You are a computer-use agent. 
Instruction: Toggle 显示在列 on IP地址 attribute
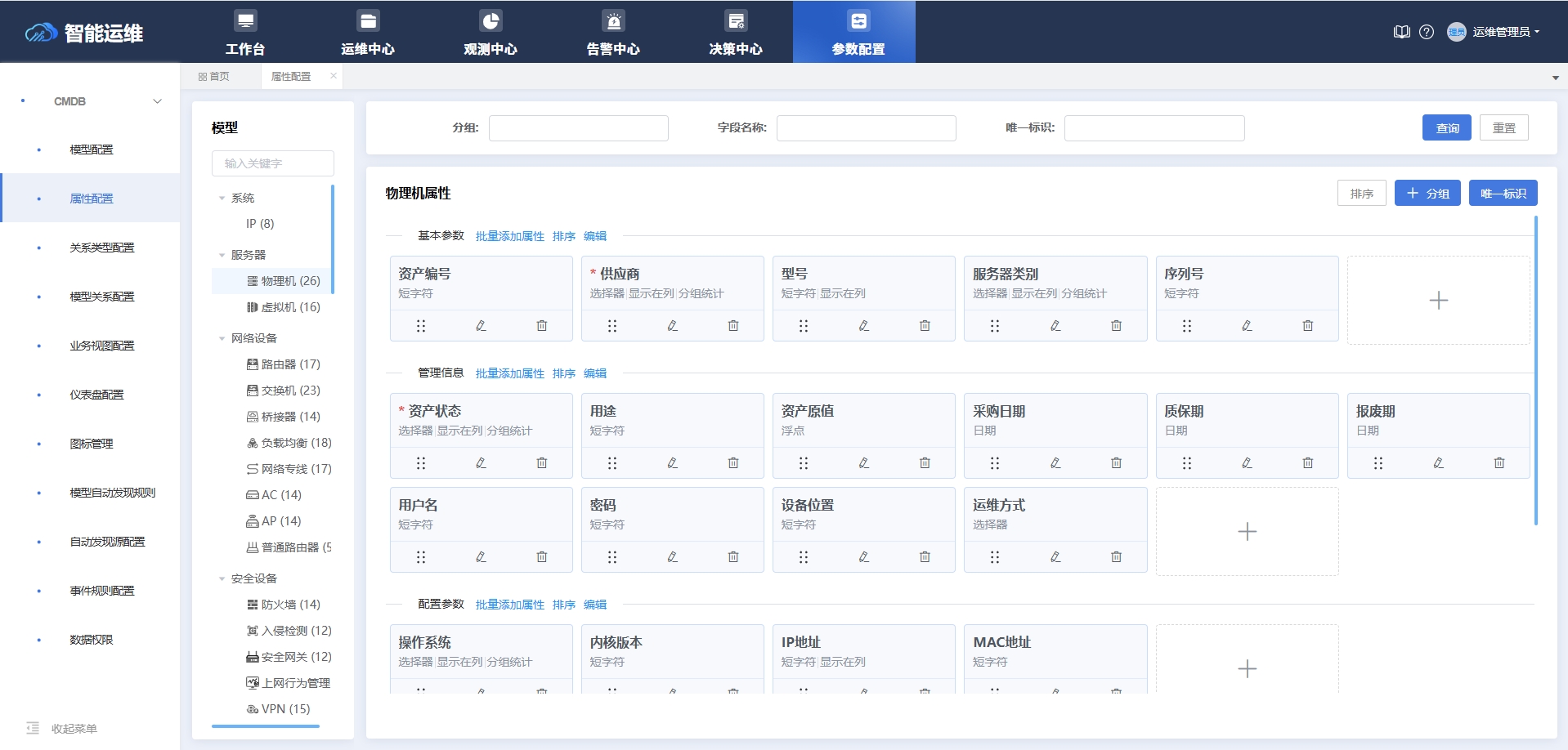[841, 663]
